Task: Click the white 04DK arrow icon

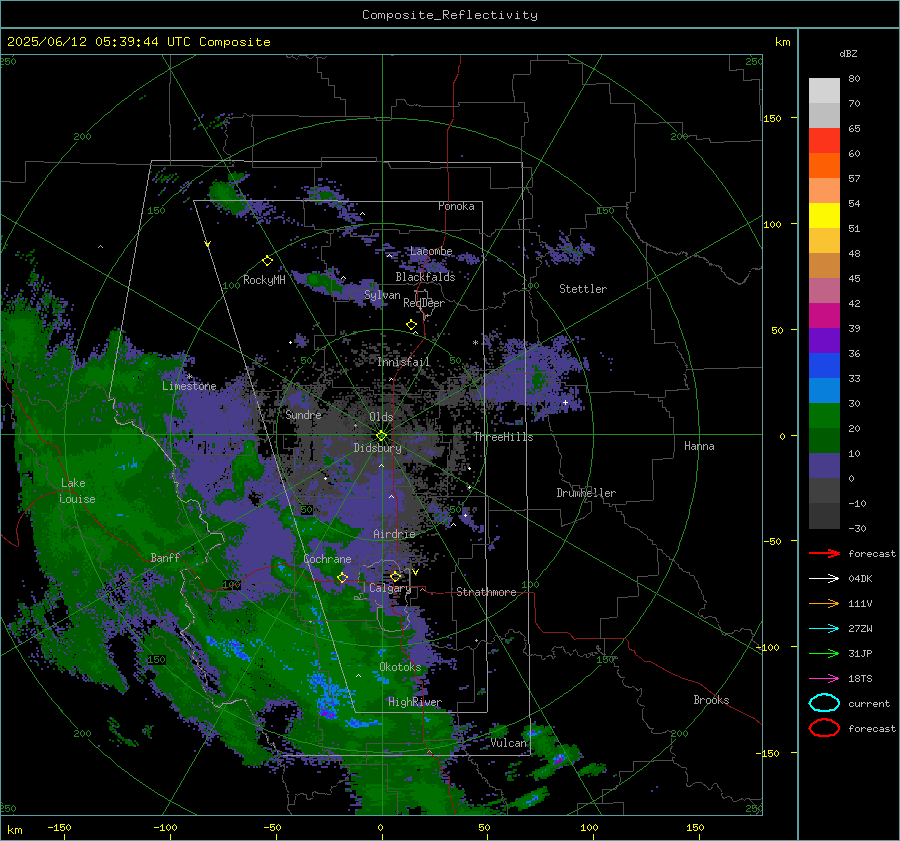Action: point(824,578)
